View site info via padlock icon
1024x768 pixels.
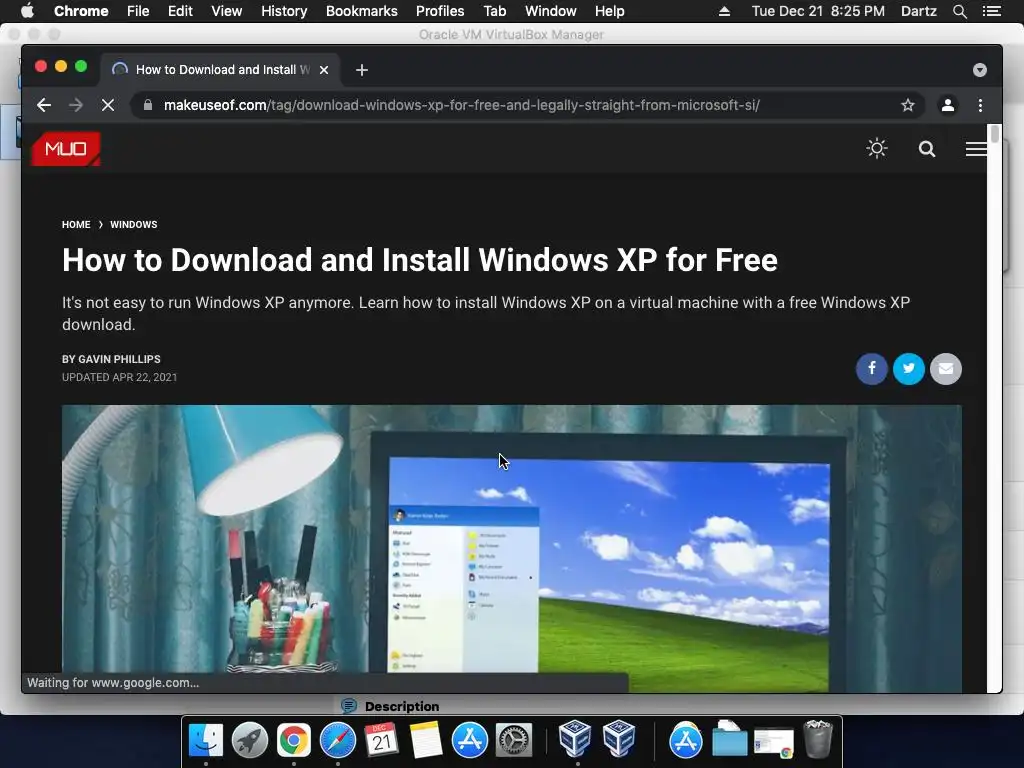click(148, 105)
